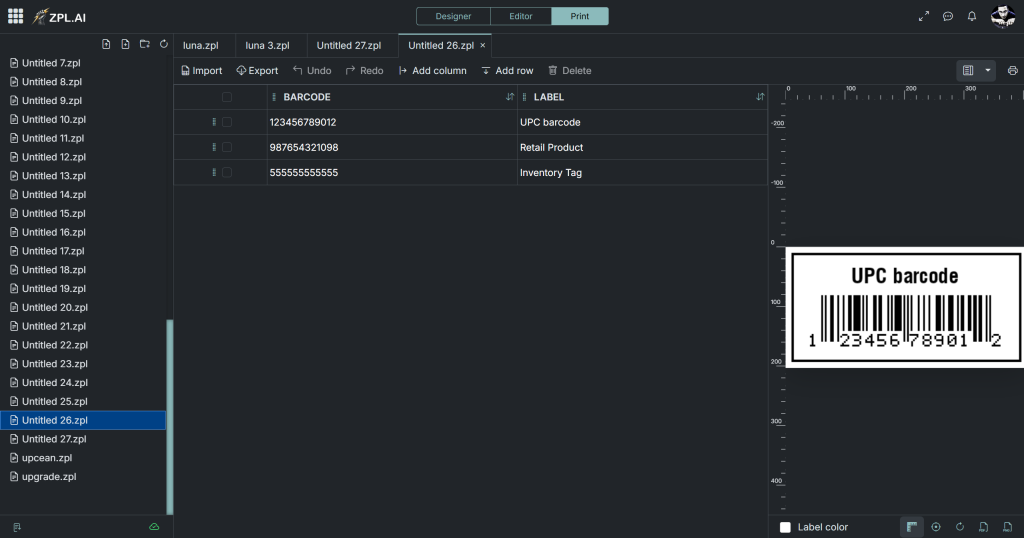Screen dimensions: 1024x538
Task: Click drag handle of row 987654321098
Action: point(214,148)
